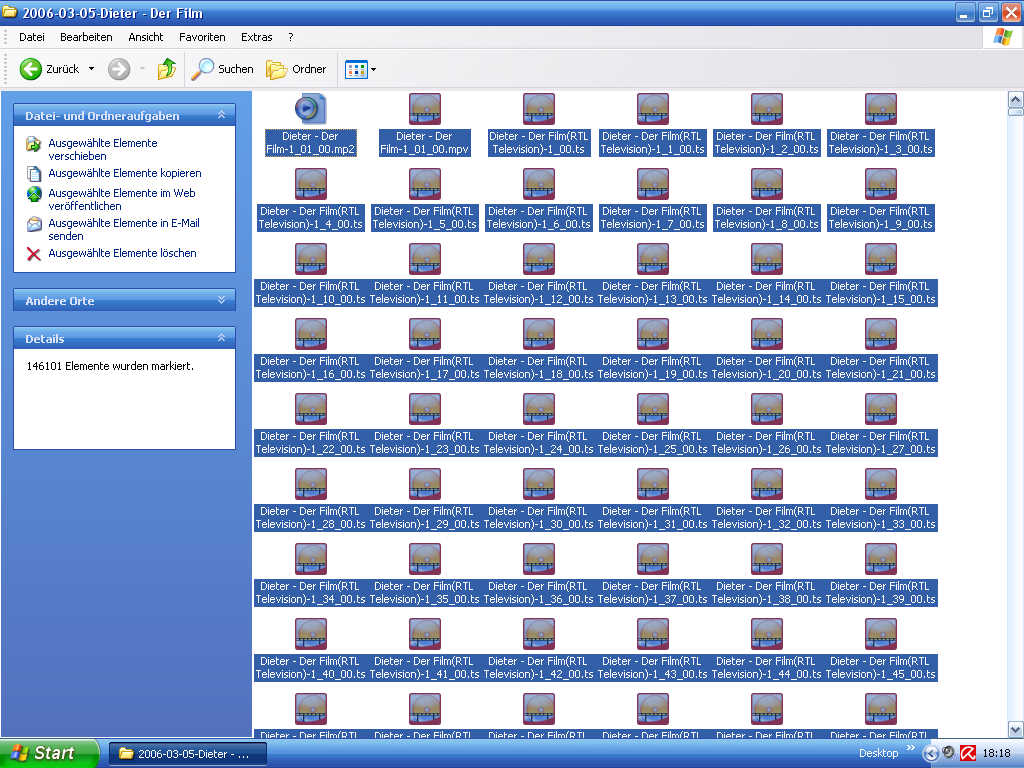This screenshot has height=768, width=1024.
Task: Collapse the Details panel
Action: tap(221, 338)
